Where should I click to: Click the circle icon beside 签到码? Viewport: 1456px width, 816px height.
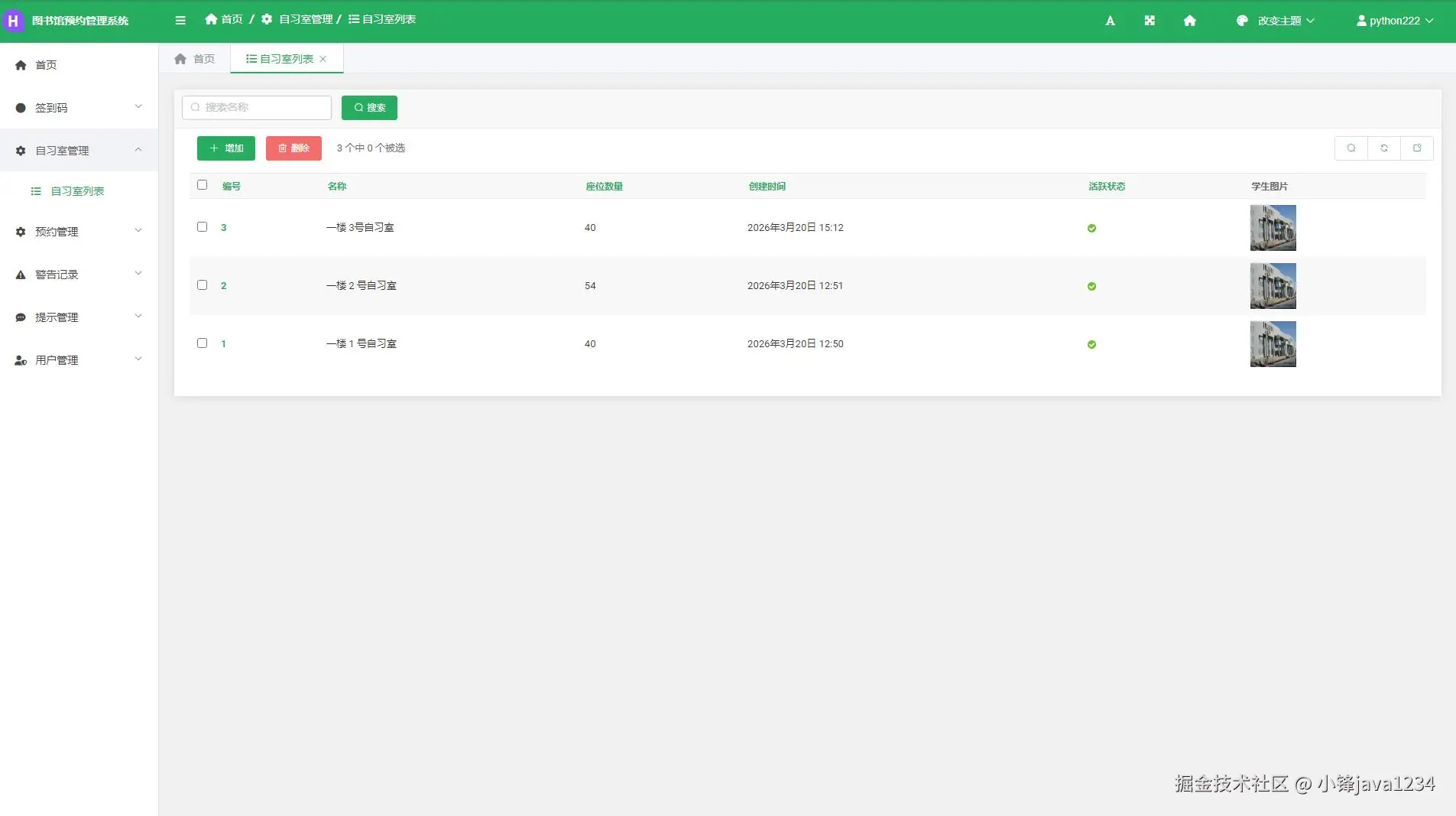click(x=21, y=108)
